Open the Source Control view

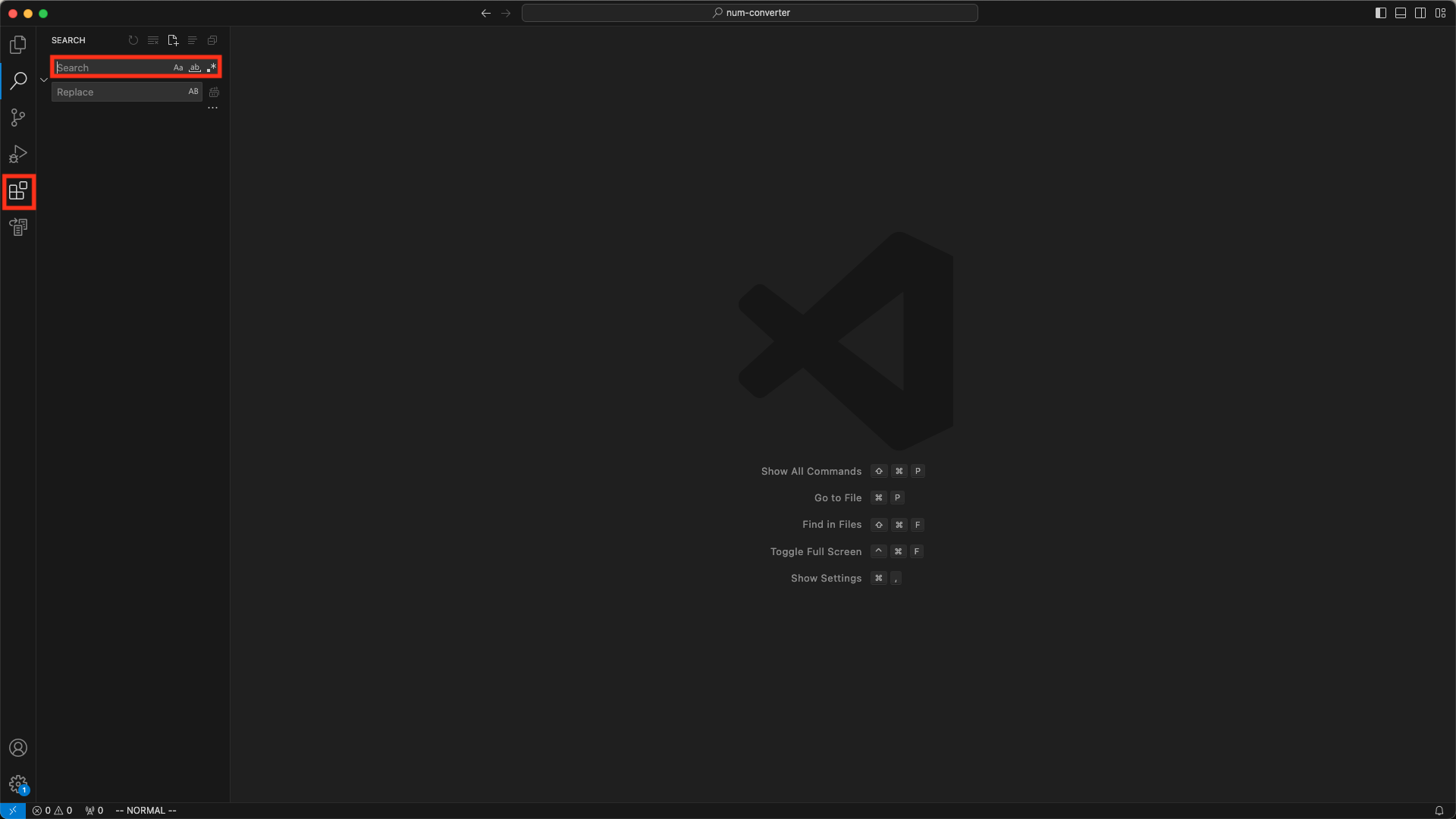[x=18, y=118]
